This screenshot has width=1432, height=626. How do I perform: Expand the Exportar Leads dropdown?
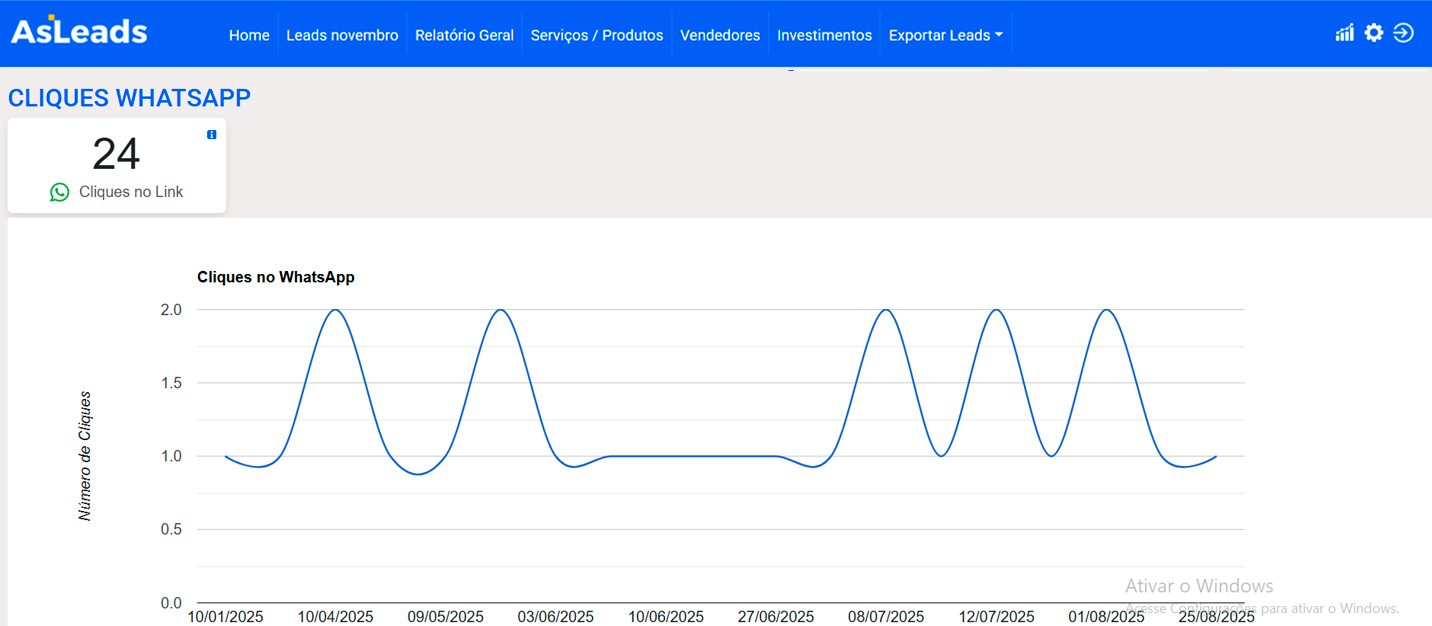(945, 35)
